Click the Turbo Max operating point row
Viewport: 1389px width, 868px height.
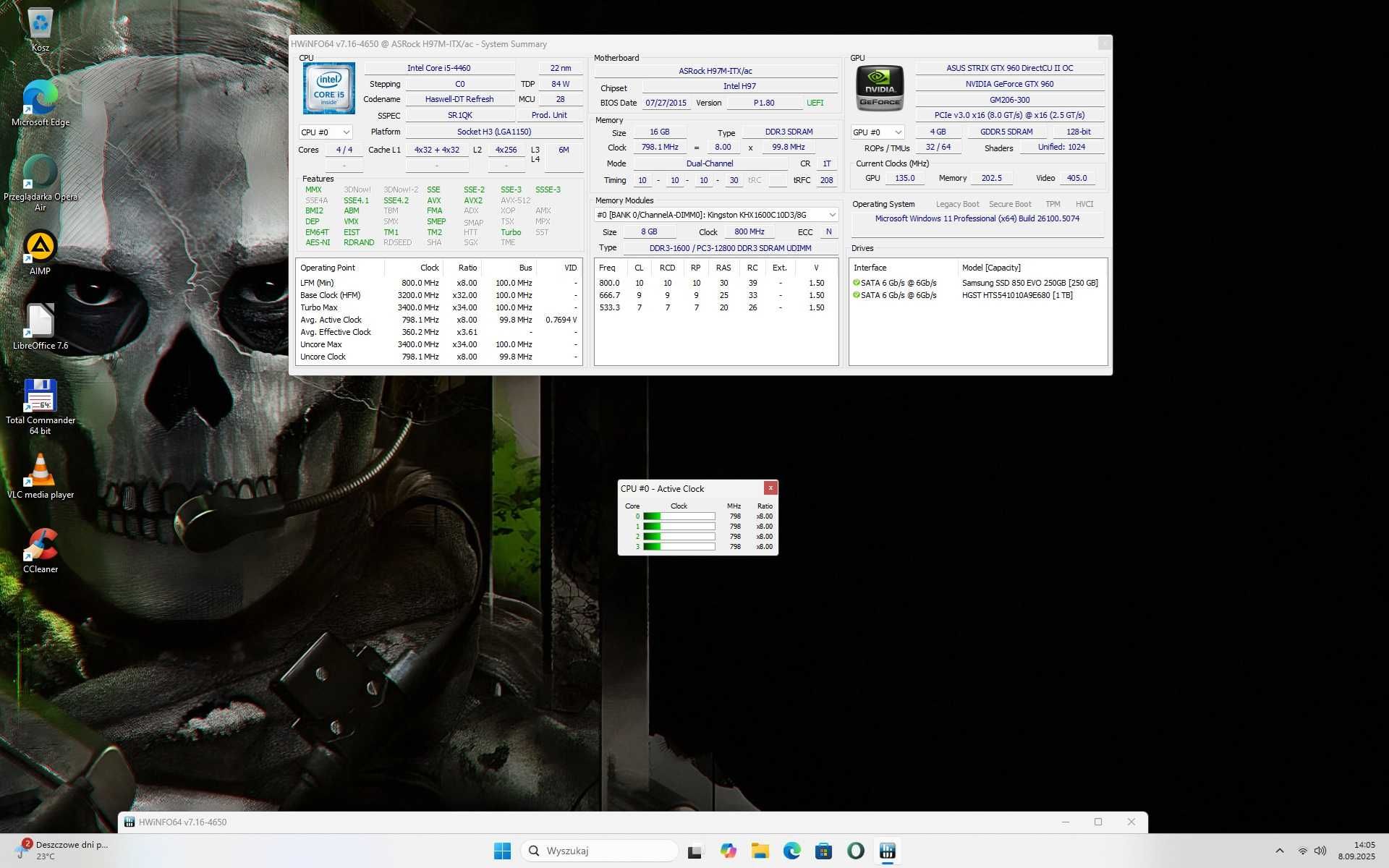click(x=439, y=307)
